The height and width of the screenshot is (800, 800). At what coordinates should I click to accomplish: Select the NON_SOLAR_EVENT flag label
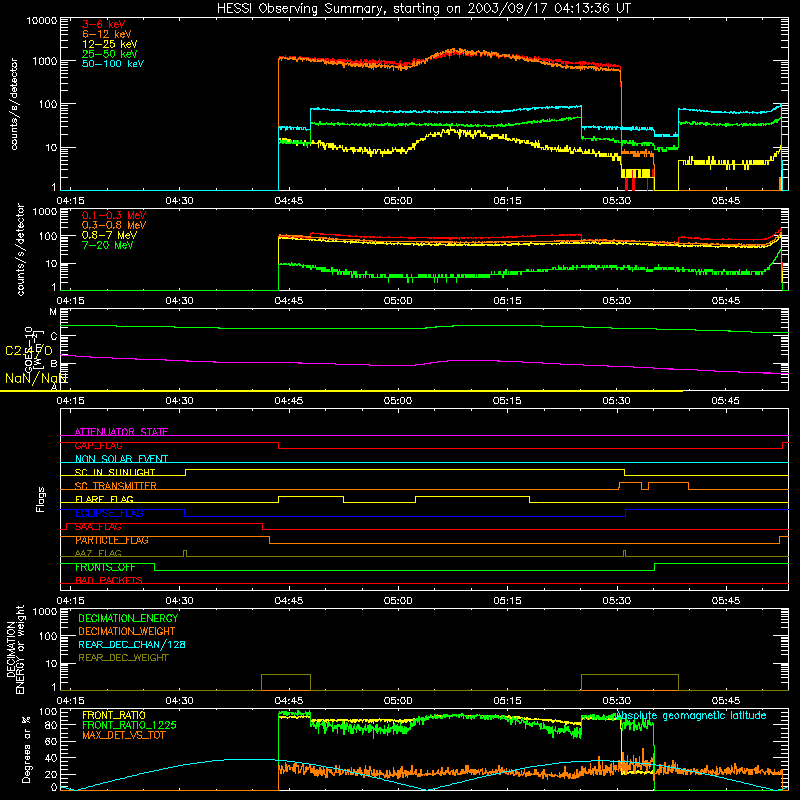[x=121, y=459]
